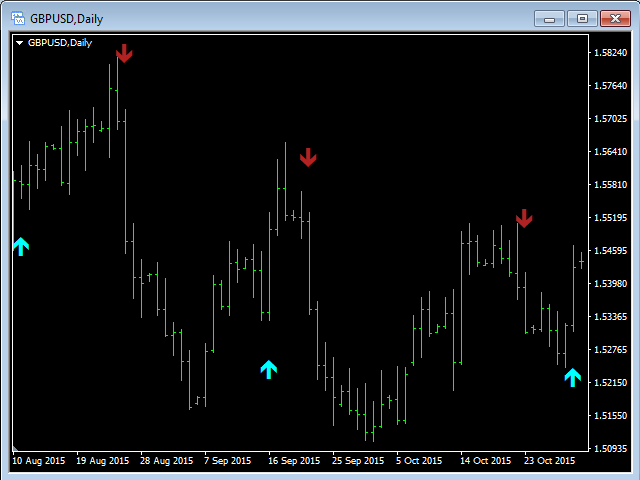
Task: Click the chart window icon in title bar
Action: tap(18, 18)
